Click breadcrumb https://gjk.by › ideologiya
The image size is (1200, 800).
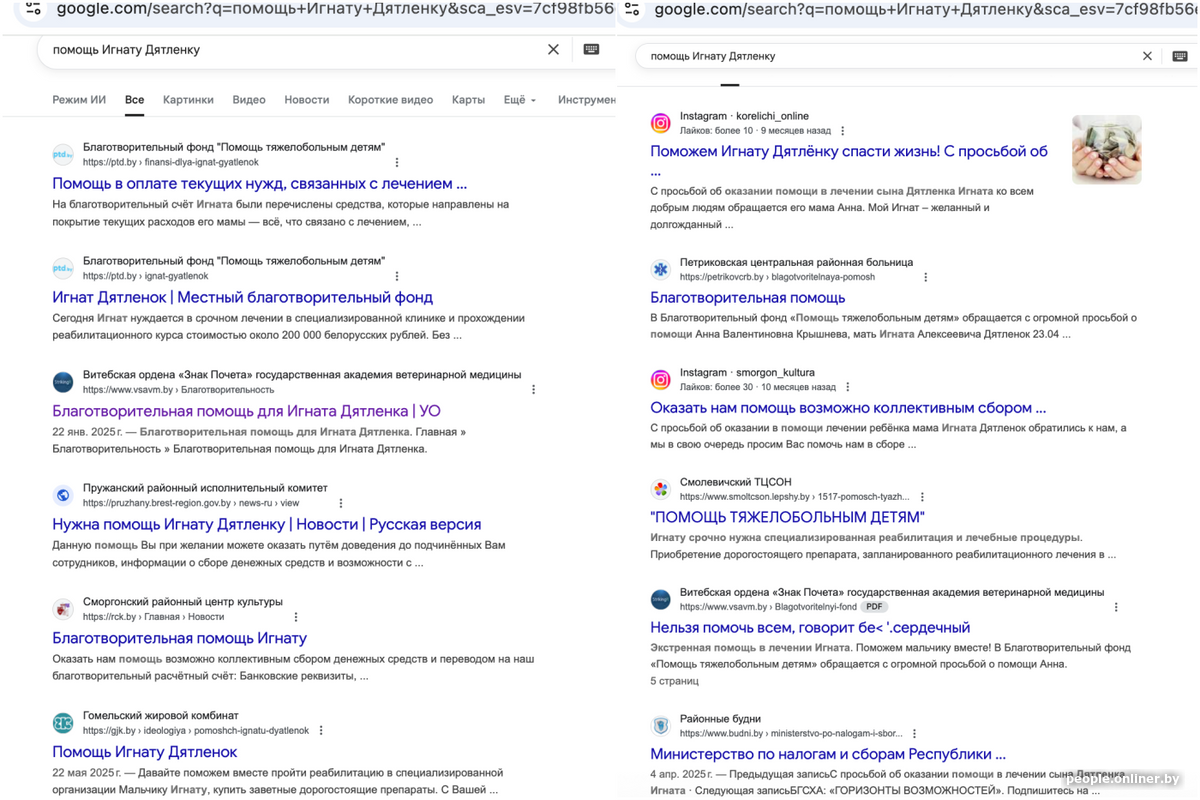196,731
